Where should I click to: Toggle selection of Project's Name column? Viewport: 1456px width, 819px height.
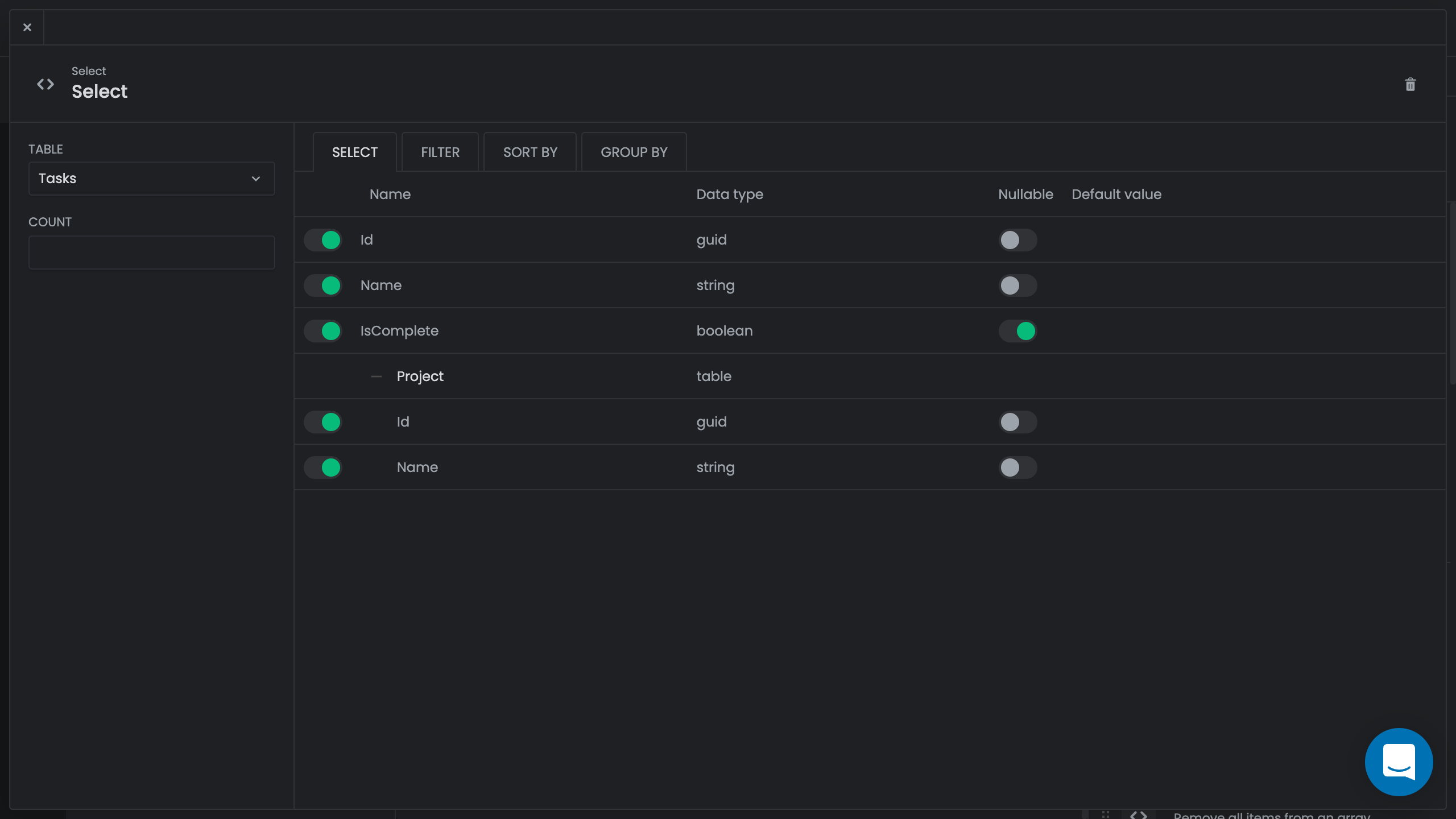[323, 468]
